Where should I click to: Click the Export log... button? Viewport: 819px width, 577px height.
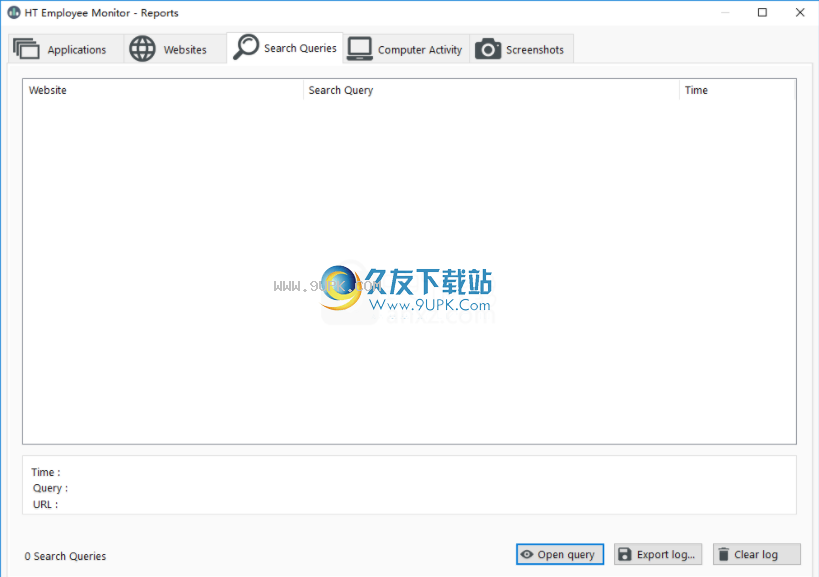pos(658,554)
